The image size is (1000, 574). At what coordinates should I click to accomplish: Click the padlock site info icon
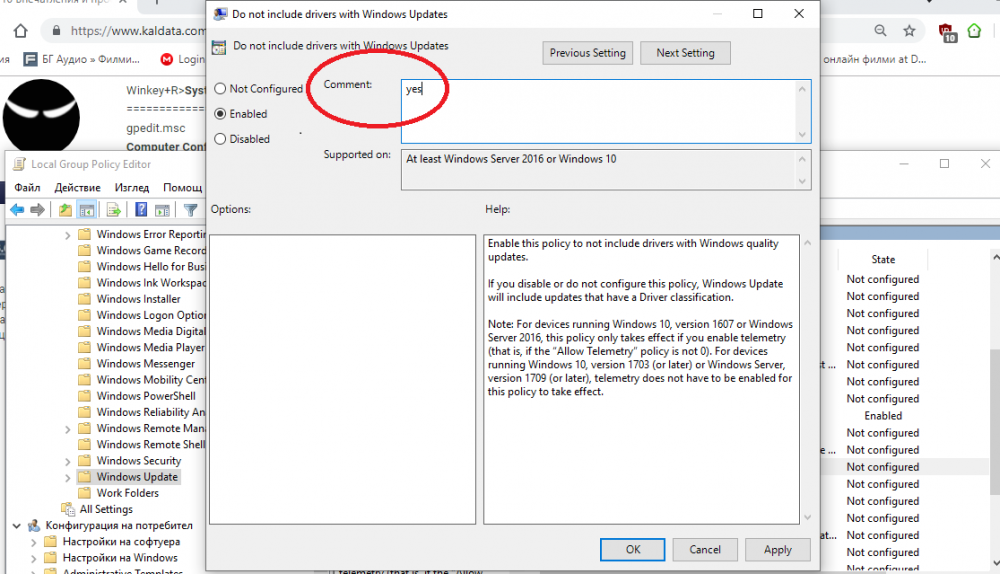(x=56, y=31)
